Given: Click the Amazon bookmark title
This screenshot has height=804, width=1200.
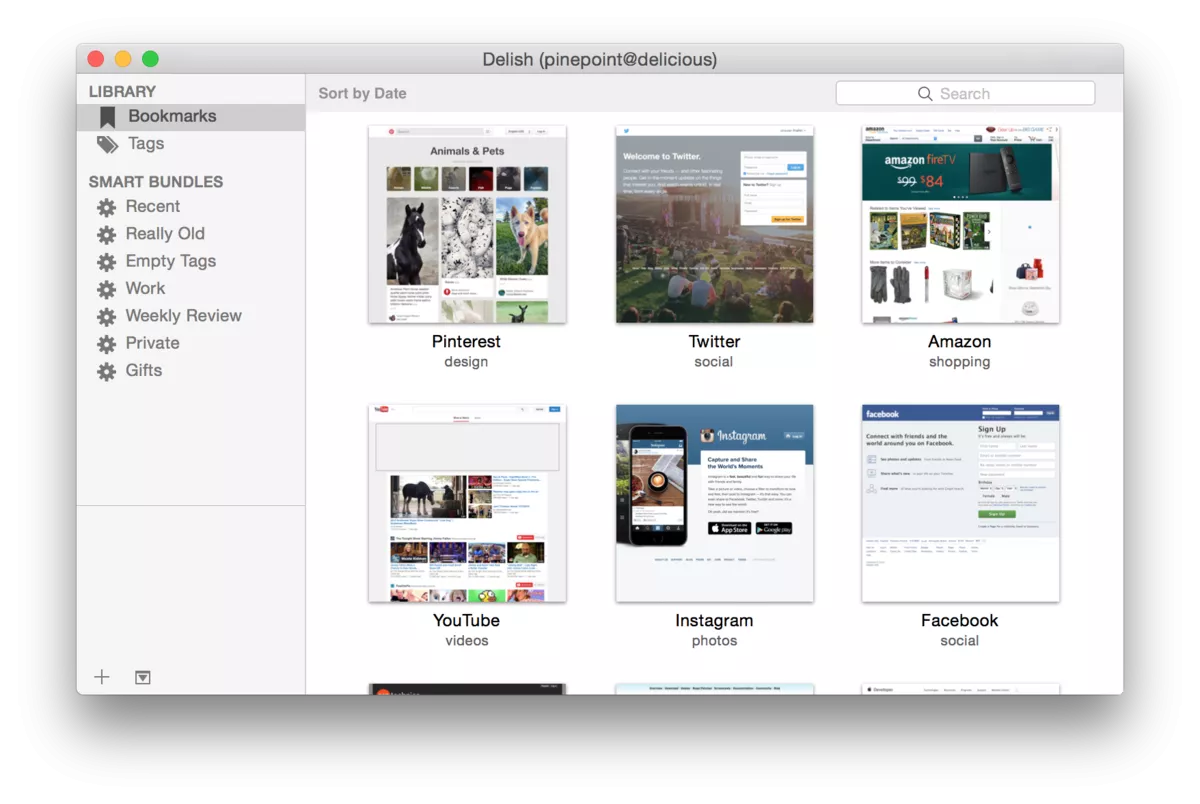Looking at the screenshot, I should 960,342.
